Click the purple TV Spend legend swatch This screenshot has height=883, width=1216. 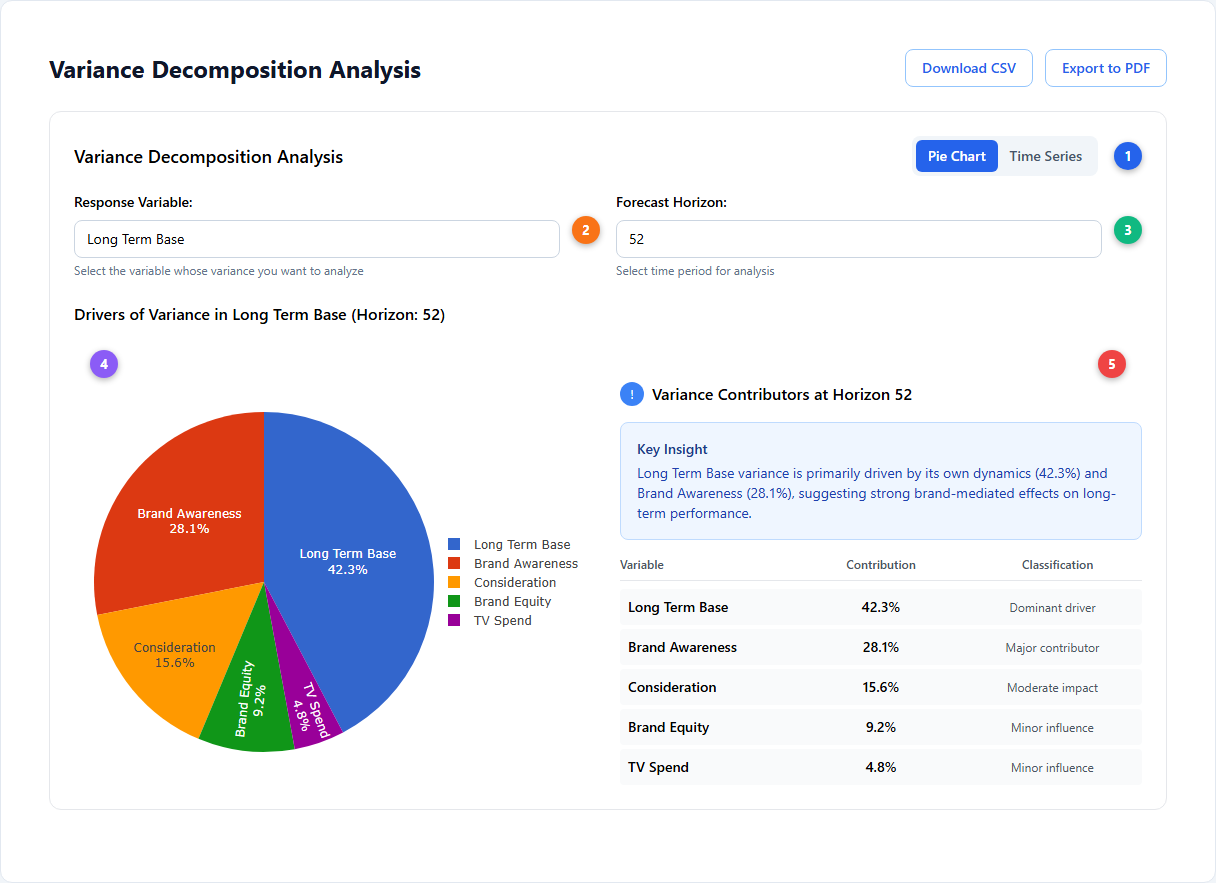454,620
